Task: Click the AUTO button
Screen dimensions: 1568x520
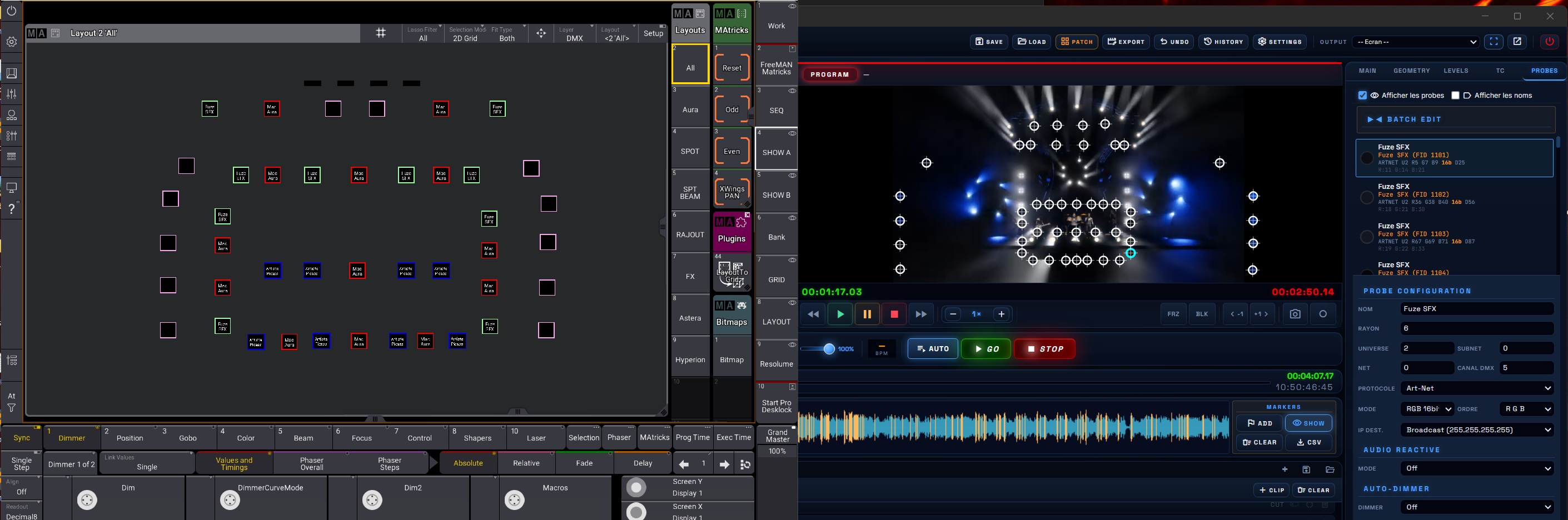Action: pyautogui.click(x=933, y=349)
